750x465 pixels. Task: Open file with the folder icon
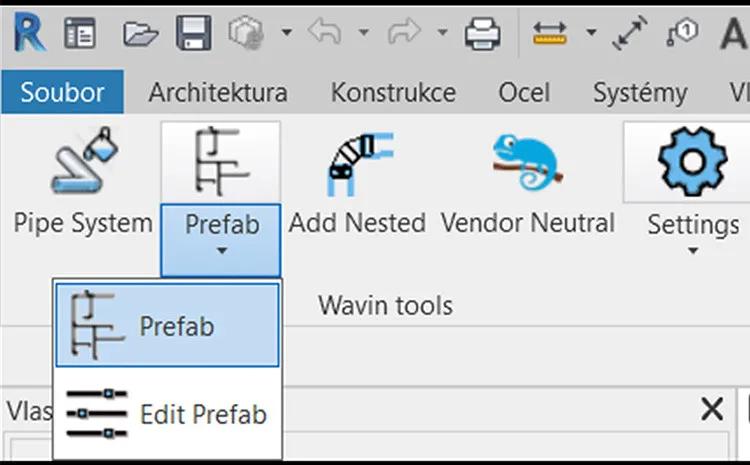pos(140,33)
